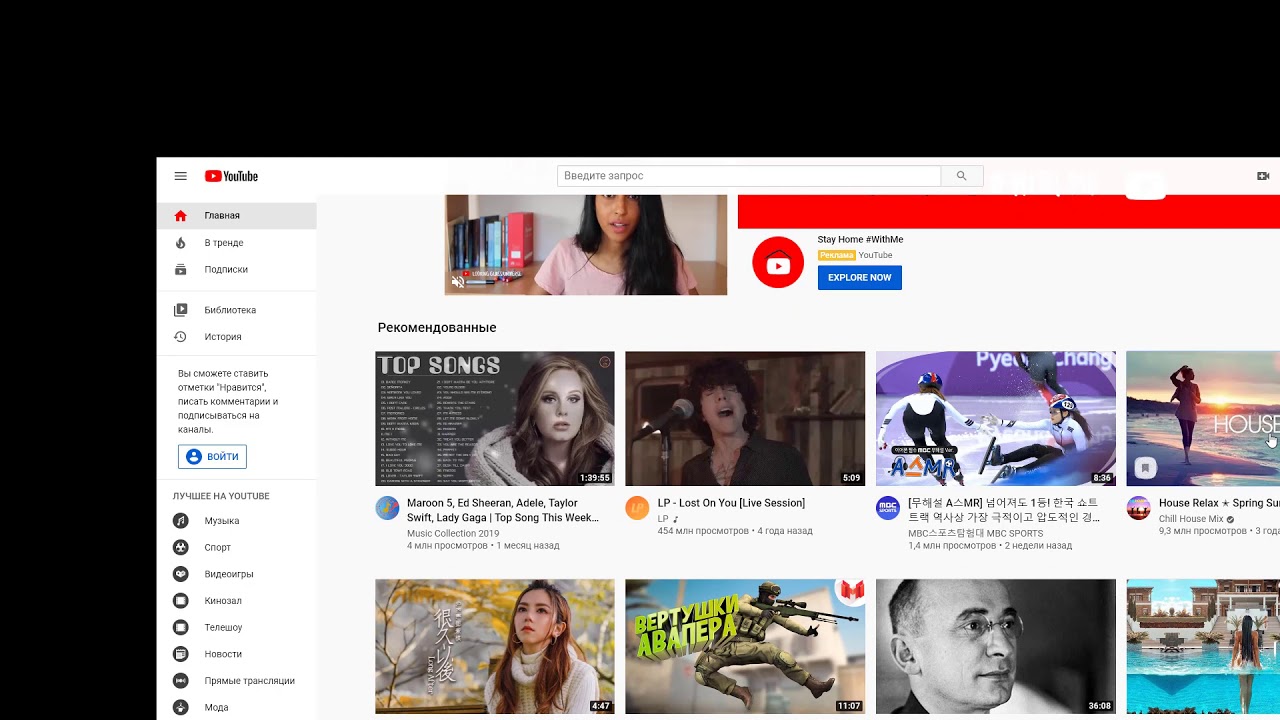Screen dimensions: 1280x720
Task: Click the EXPLORE NOW button
Action: click(859, 278)
